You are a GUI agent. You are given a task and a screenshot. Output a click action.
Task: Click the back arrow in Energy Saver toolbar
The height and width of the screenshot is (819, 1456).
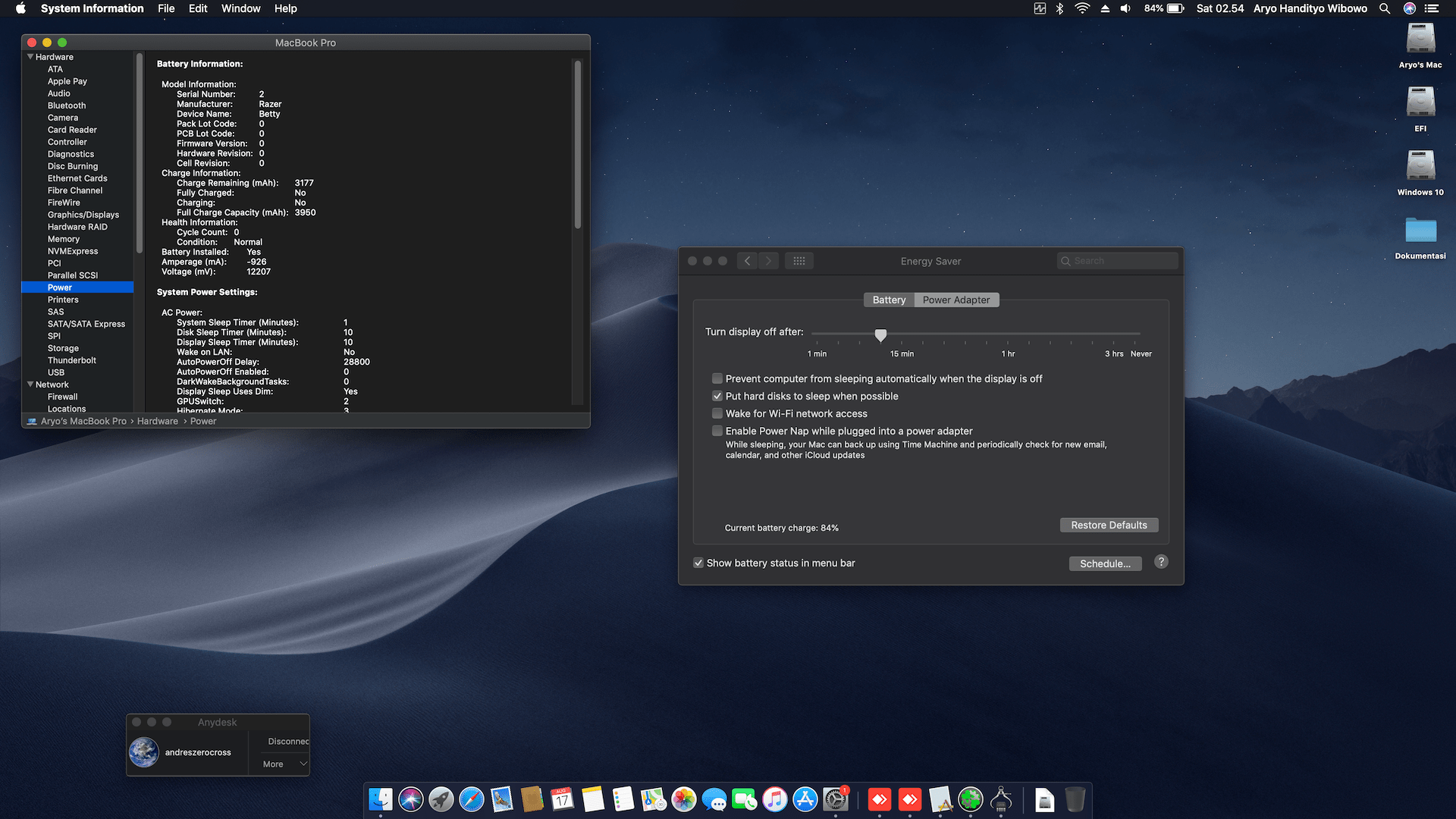pyautogui.click(x=747, y=260)
